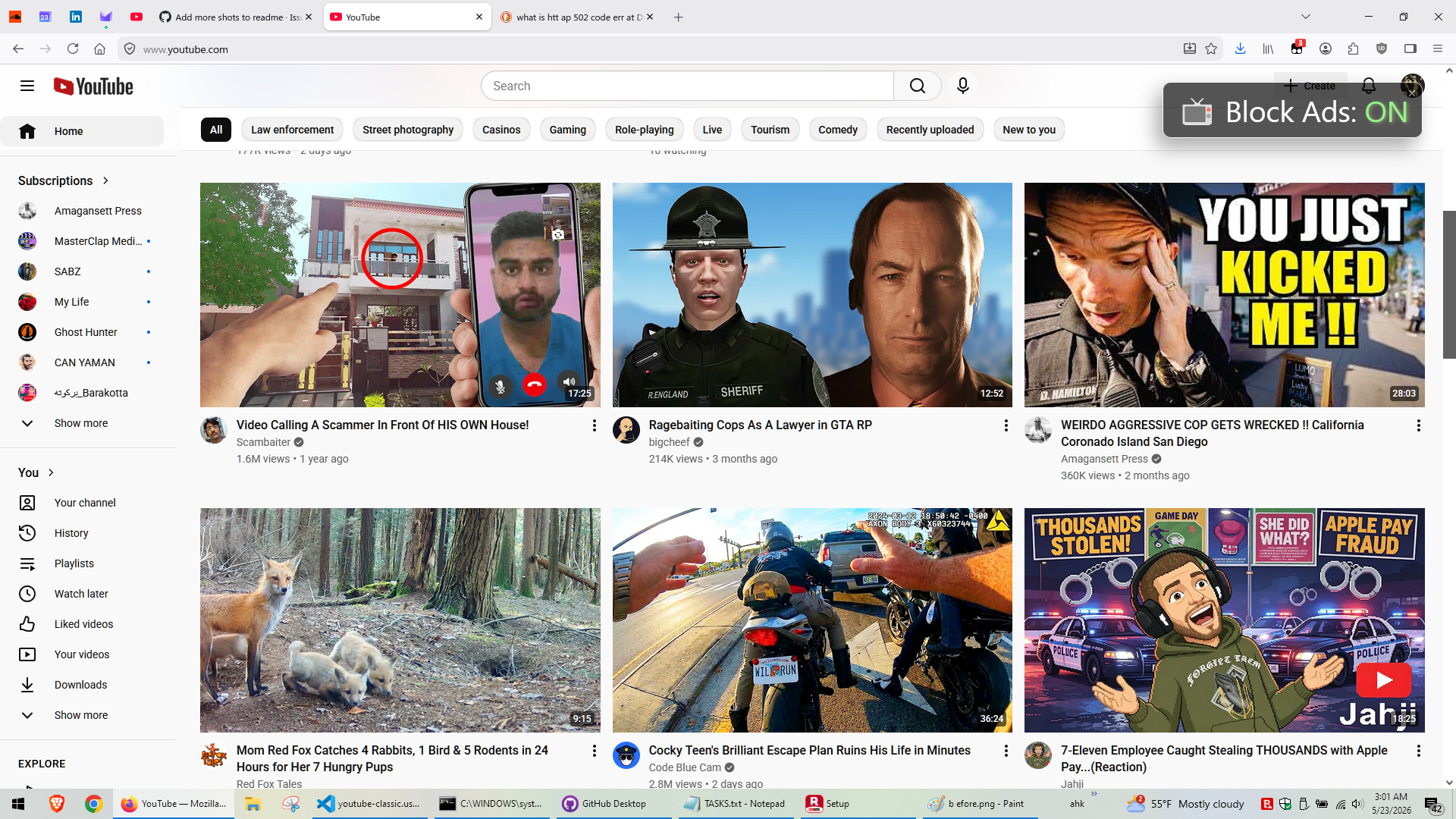
Task: Open Downloads in the YouTube sidebar
Action: [x=80, y=685]
